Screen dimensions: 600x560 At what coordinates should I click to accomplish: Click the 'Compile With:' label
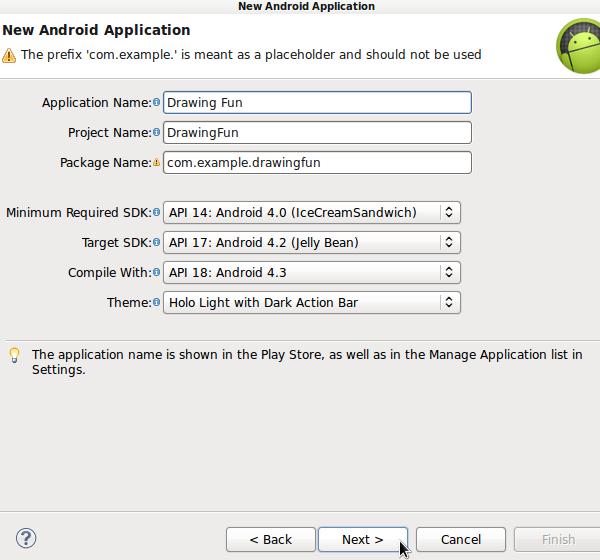[110, 273]
